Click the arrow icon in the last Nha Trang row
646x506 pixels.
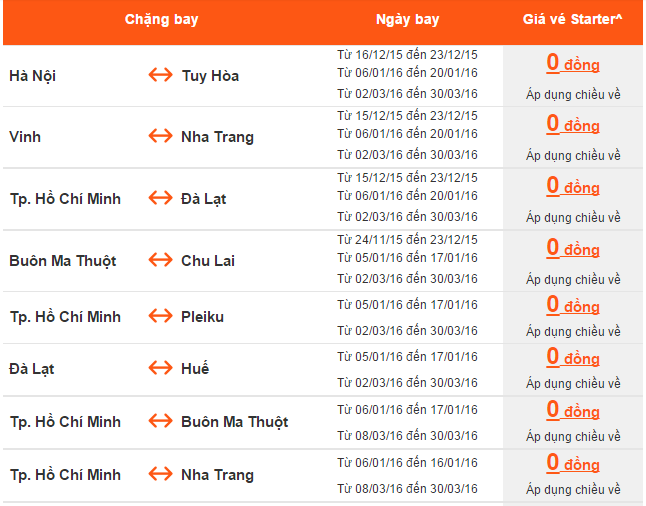click(x=160, y=475)
